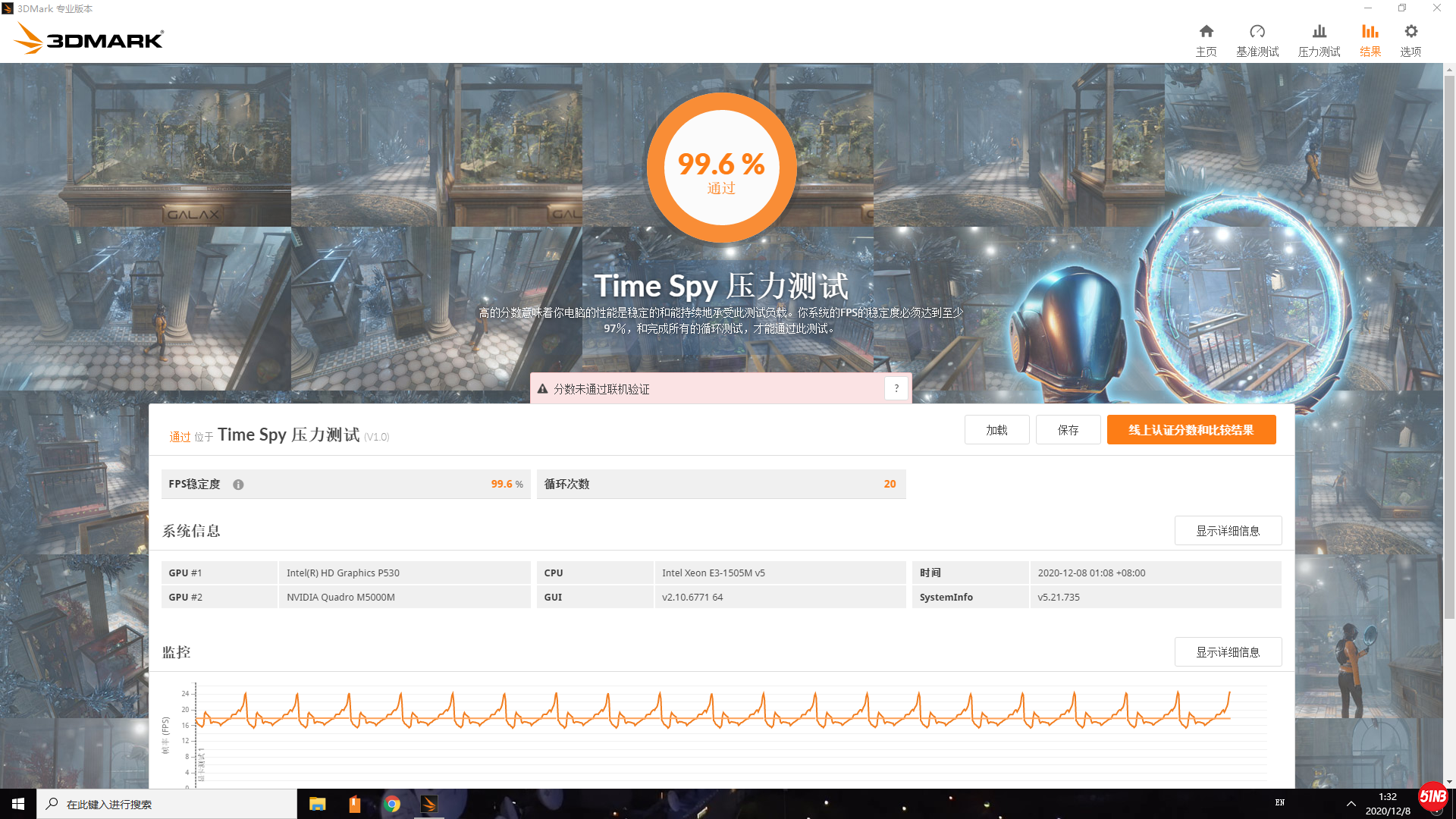1456x819 pixels.
Task: Open the 基准测试 benchmarks tab
Action: [1257, 40]
